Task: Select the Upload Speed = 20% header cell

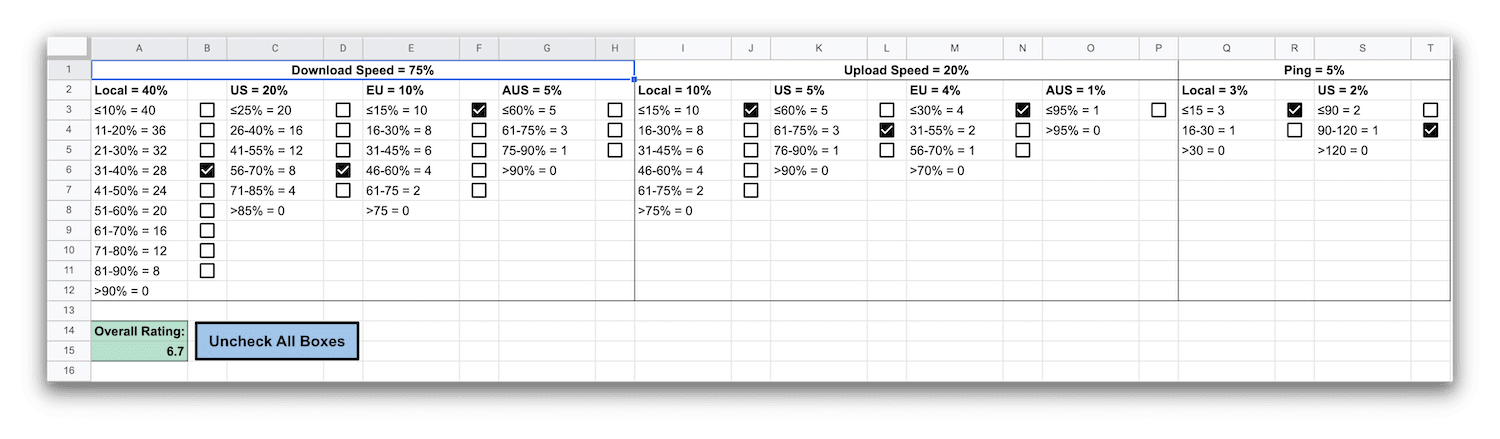Action: click(907, 70)
